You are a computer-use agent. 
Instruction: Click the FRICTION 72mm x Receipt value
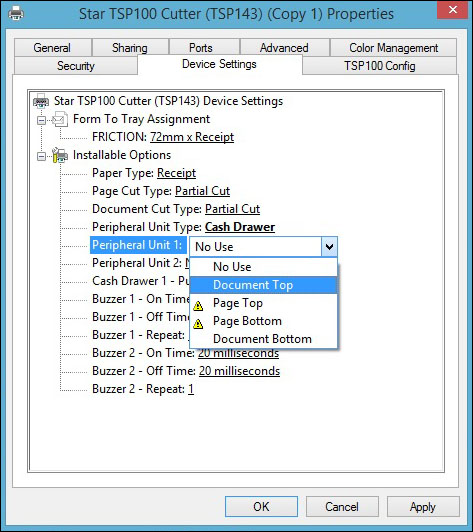click(x=192, y=137)
